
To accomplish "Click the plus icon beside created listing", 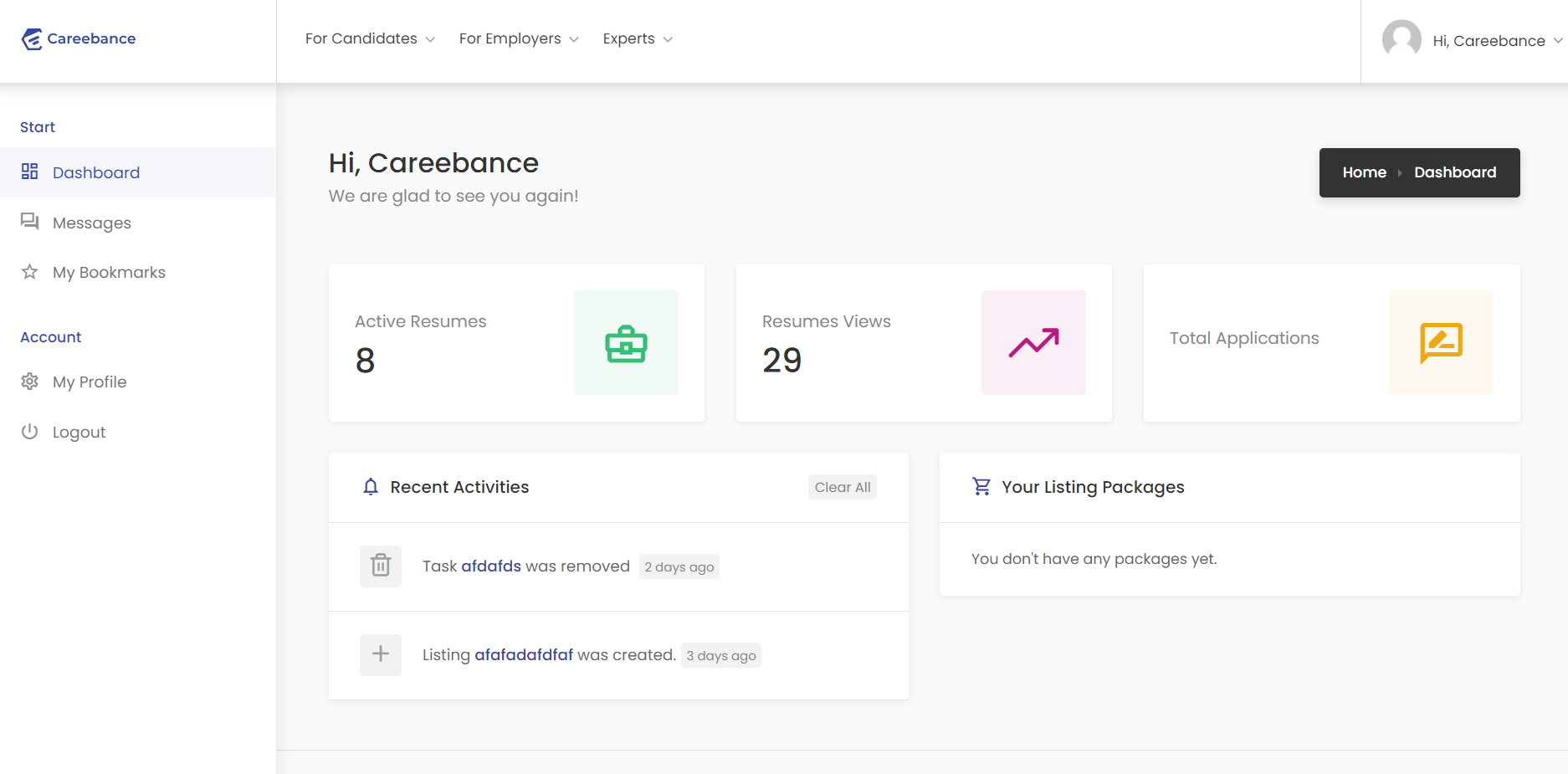I will 381,654.
